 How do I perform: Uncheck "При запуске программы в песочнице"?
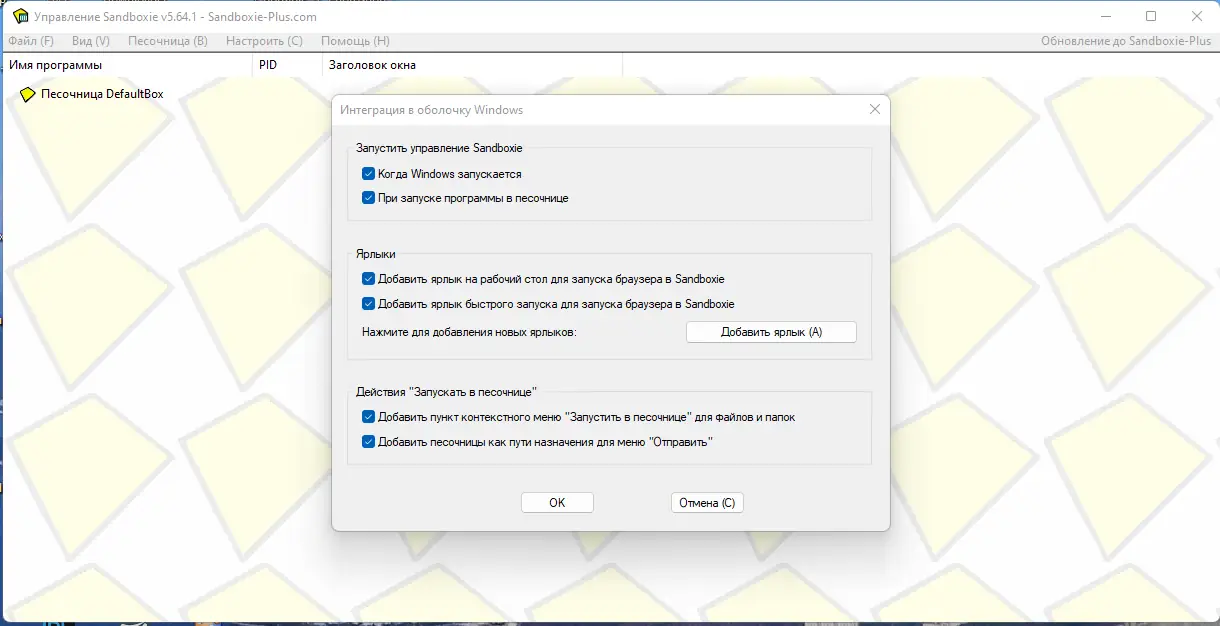click(369, 197)
